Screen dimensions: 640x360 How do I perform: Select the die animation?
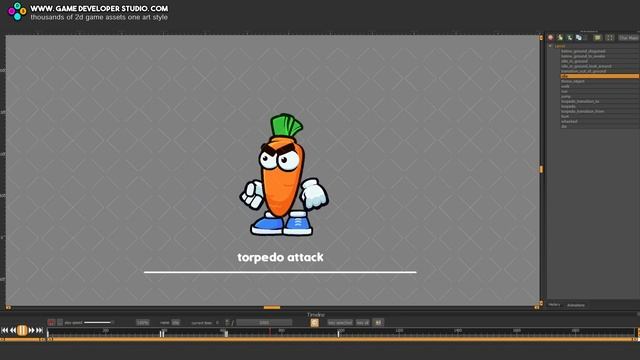[x=600, y=126]
